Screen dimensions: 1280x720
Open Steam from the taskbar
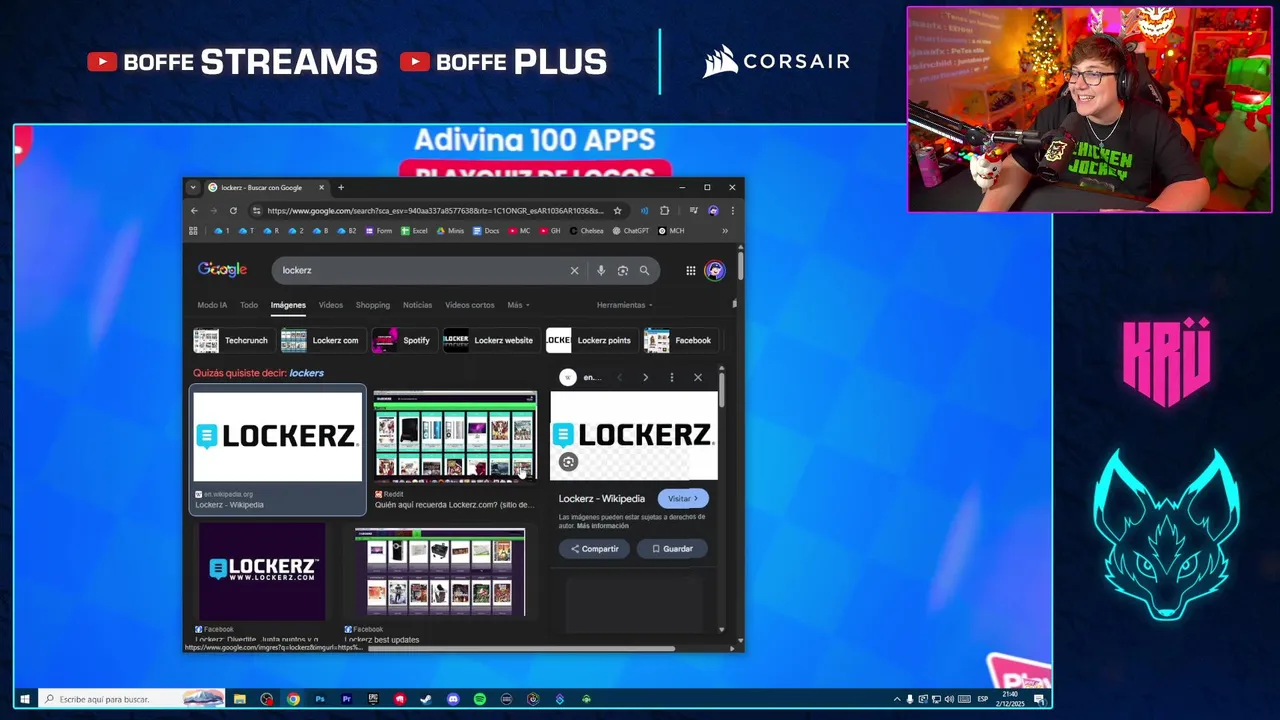pos(426,699)
